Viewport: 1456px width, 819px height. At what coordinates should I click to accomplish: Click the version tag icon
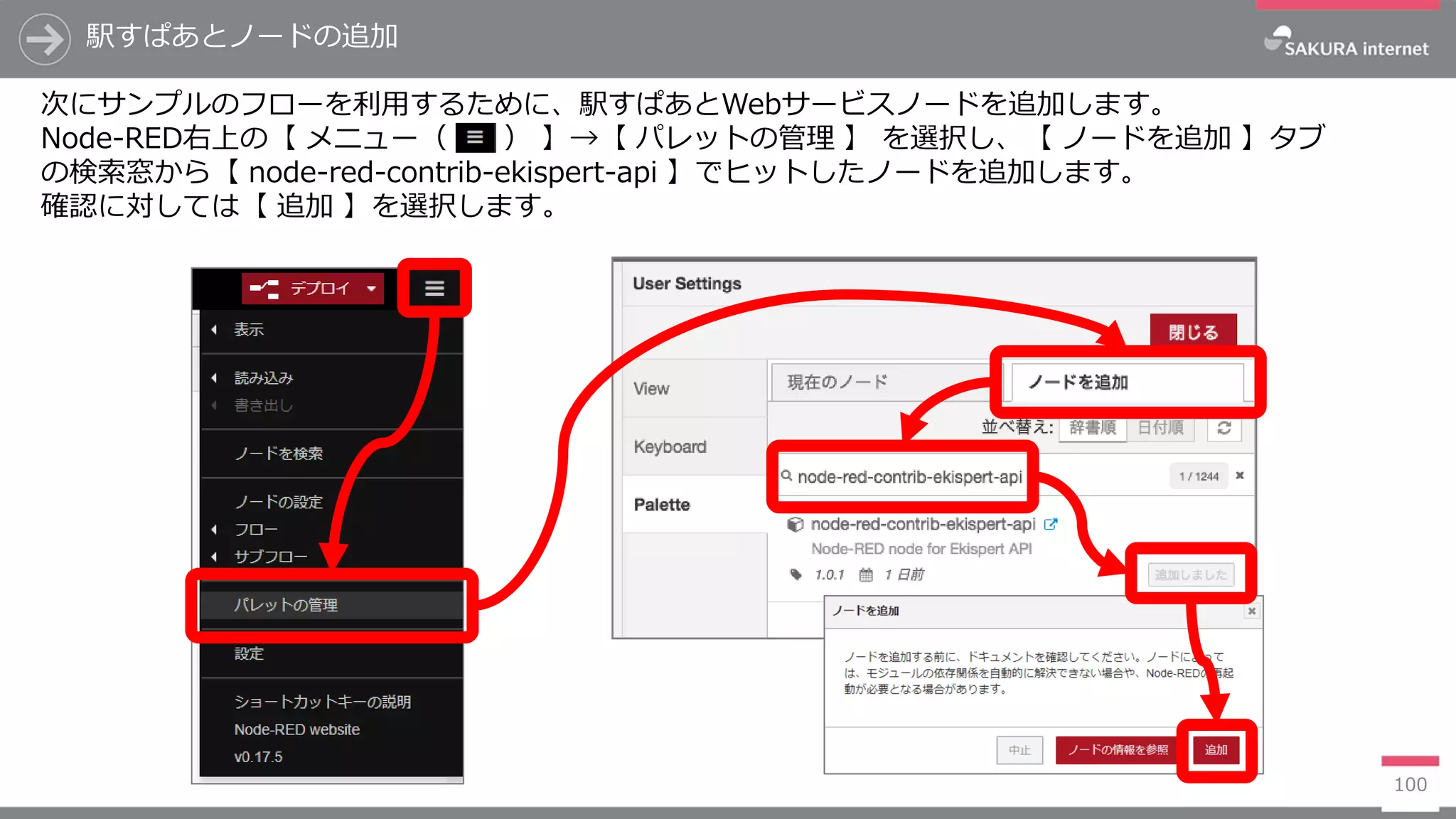[x=796, y=574]
